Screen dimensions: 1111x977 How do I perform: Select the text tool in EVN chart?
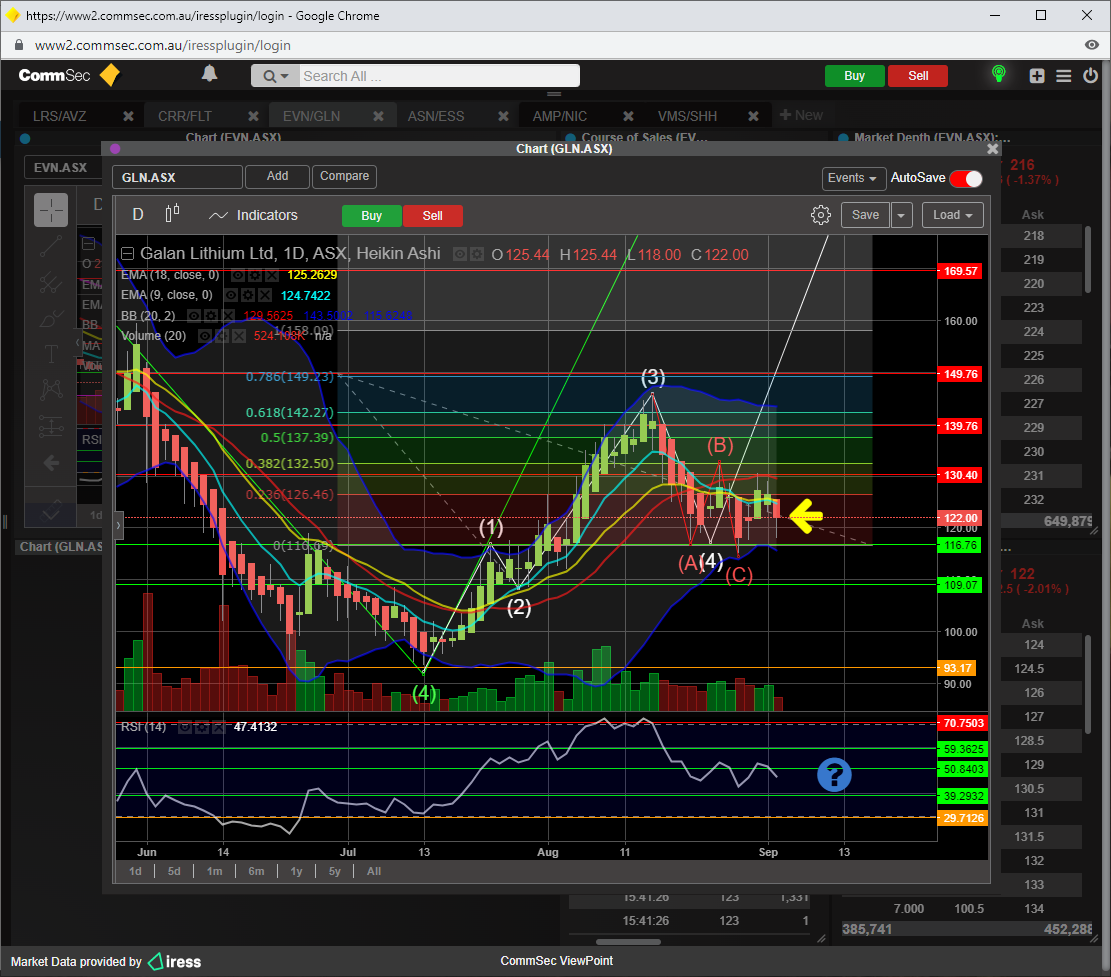tap(51, 354)
